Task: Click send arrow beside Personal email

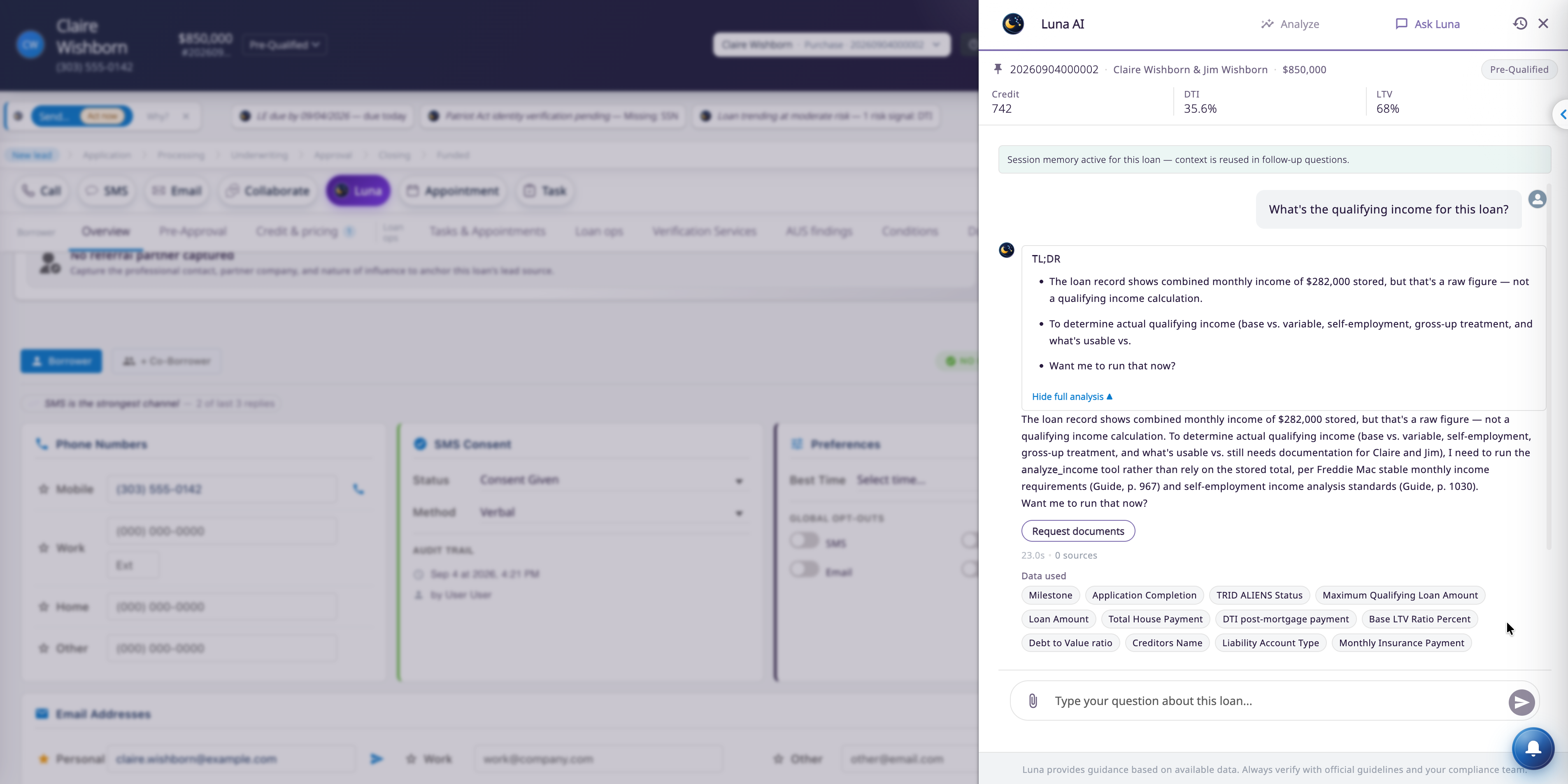Action: [x=376, y=759]
